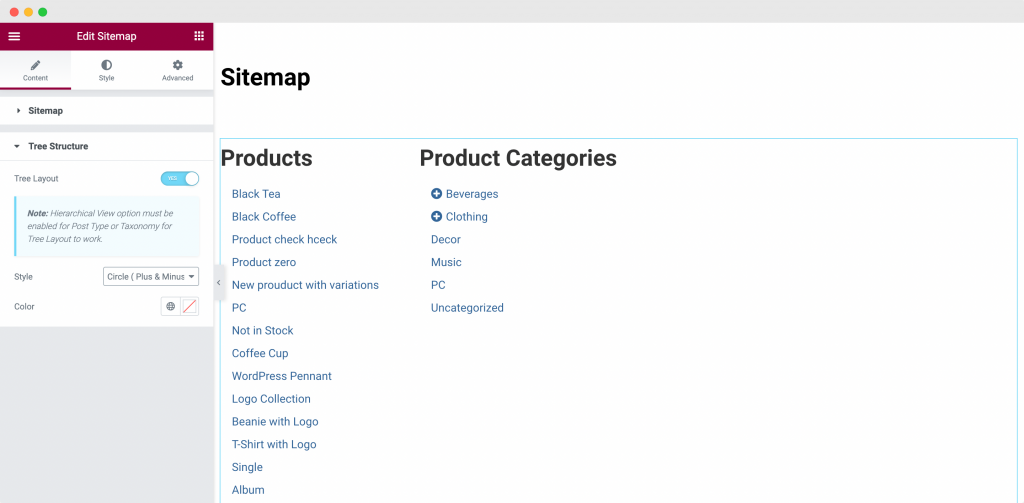Open the Music category link
The width and height of the screenshot is (1024, 503).
(446, 263)
